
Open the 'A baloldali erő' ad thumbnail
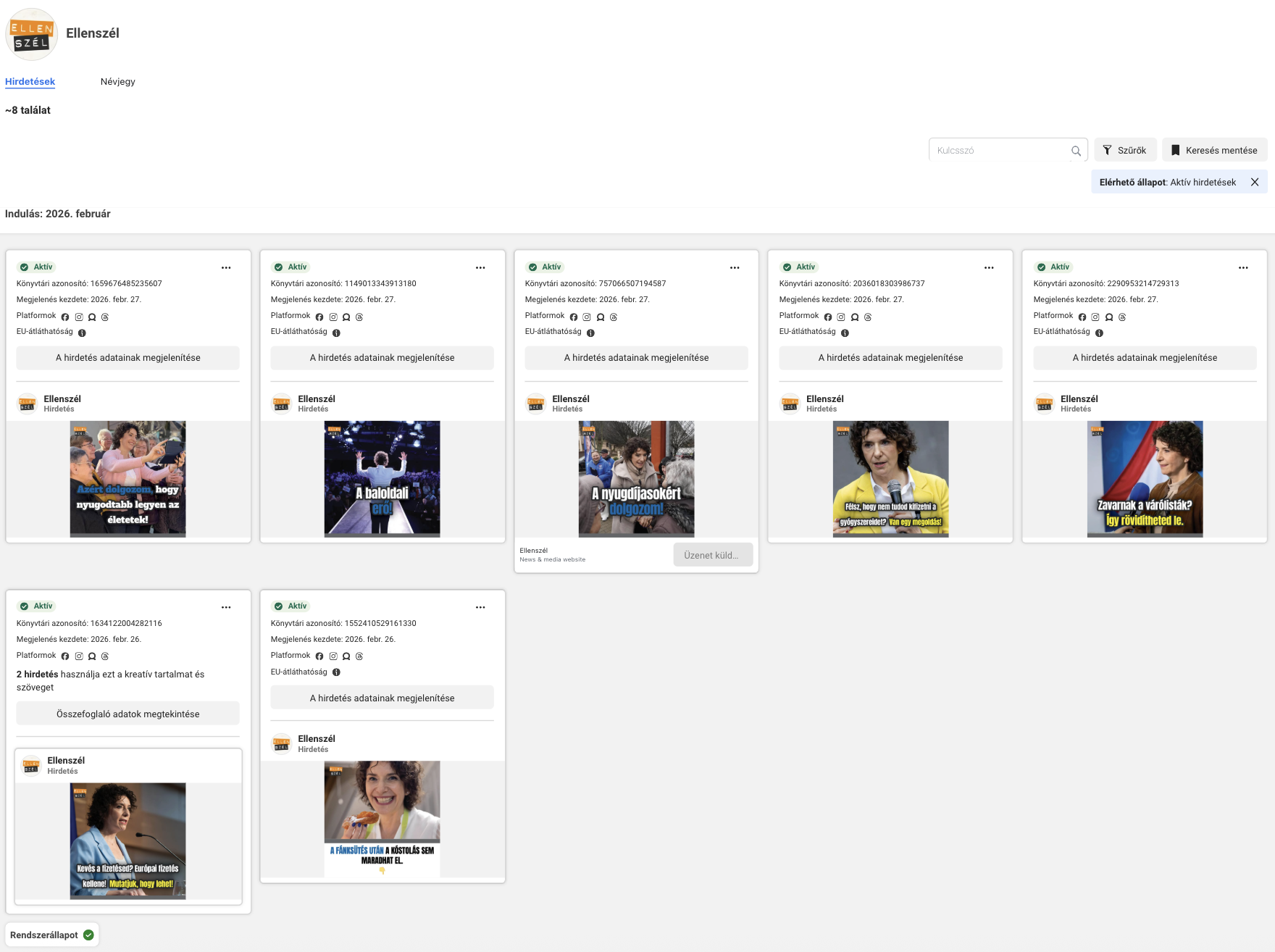pos(382,479)
